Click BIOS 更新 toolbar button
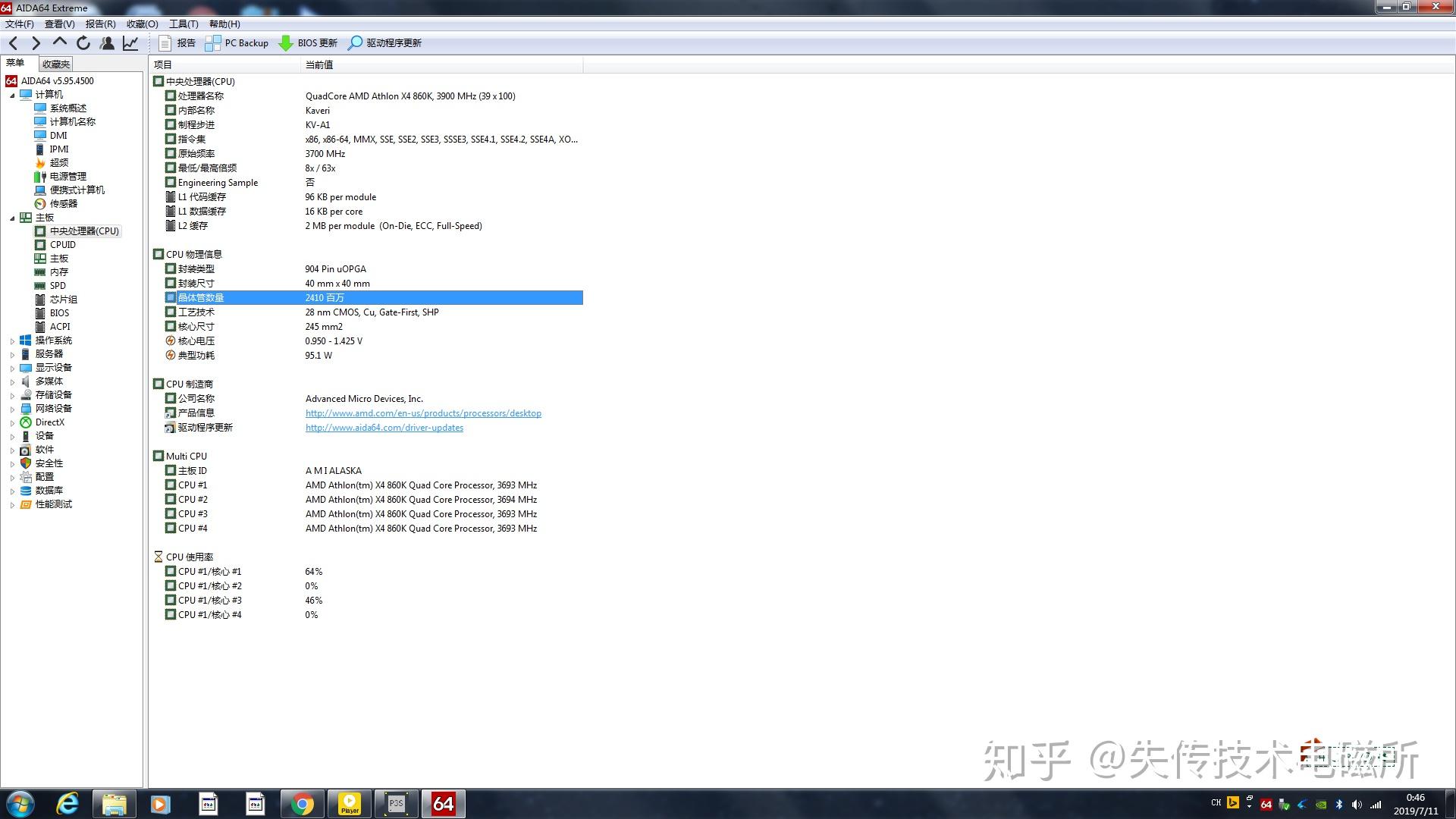Image resolution: width=1456 pixels, height=819 pixels. [x=308, y=43]
